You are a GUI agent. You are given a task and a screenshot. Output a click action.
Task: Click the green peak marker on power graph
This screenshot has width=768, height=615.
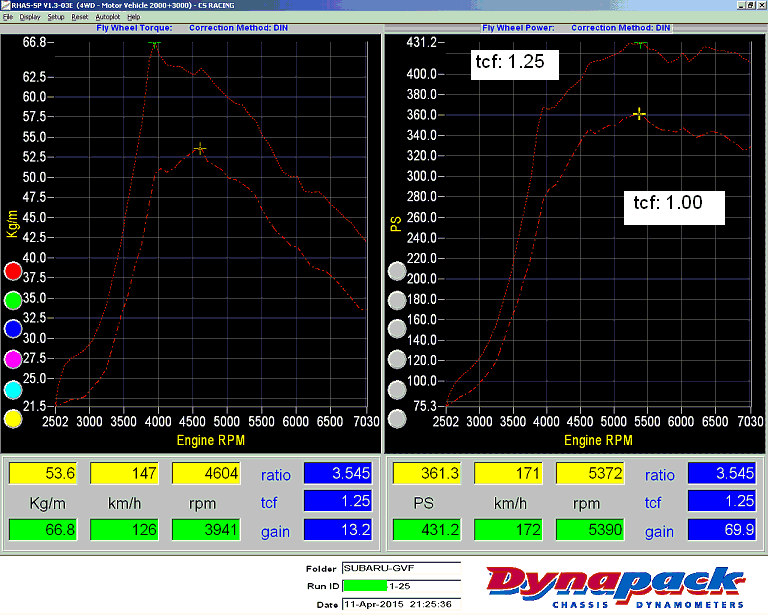(640, 44)
